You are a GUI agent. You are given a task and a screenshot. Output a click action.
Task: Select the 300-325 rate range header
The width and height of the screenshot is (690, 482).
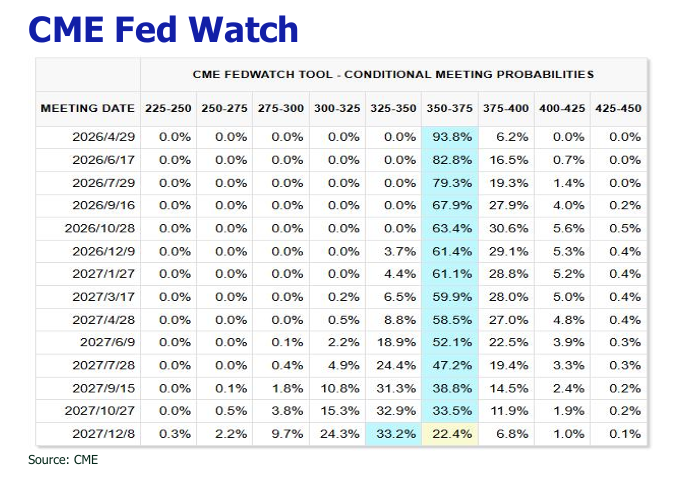pos(338,108)
